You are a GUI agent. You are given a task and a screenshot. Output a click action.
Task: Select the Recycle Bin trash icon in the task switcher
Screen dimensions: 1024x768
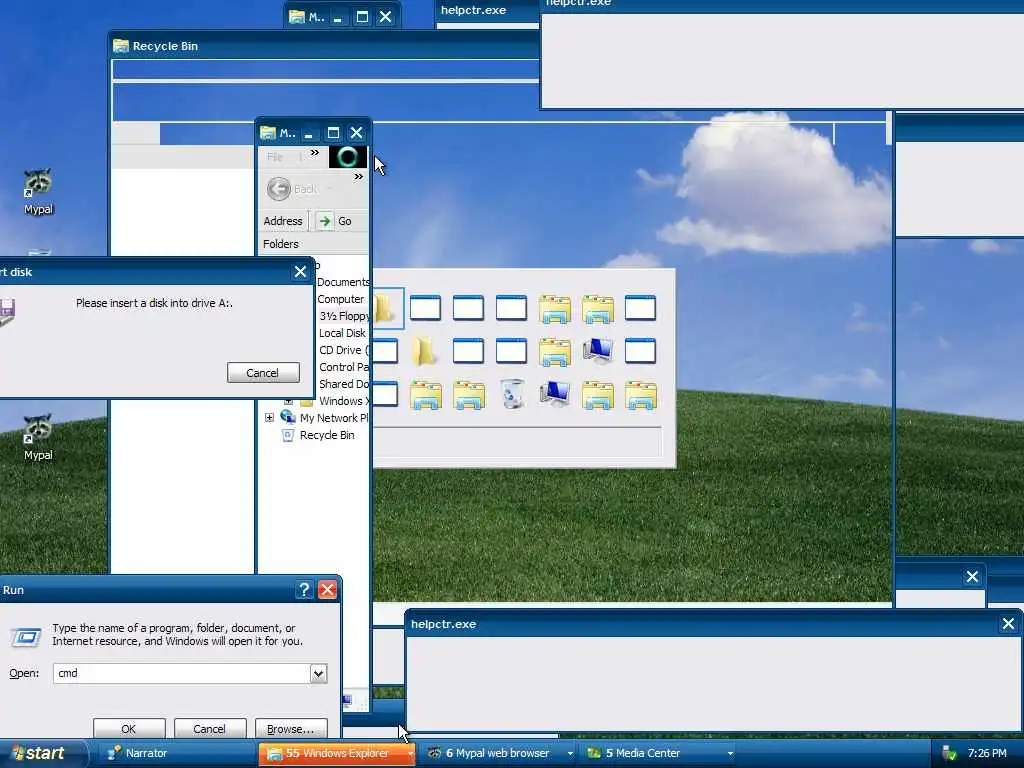[x=513, y=394]
